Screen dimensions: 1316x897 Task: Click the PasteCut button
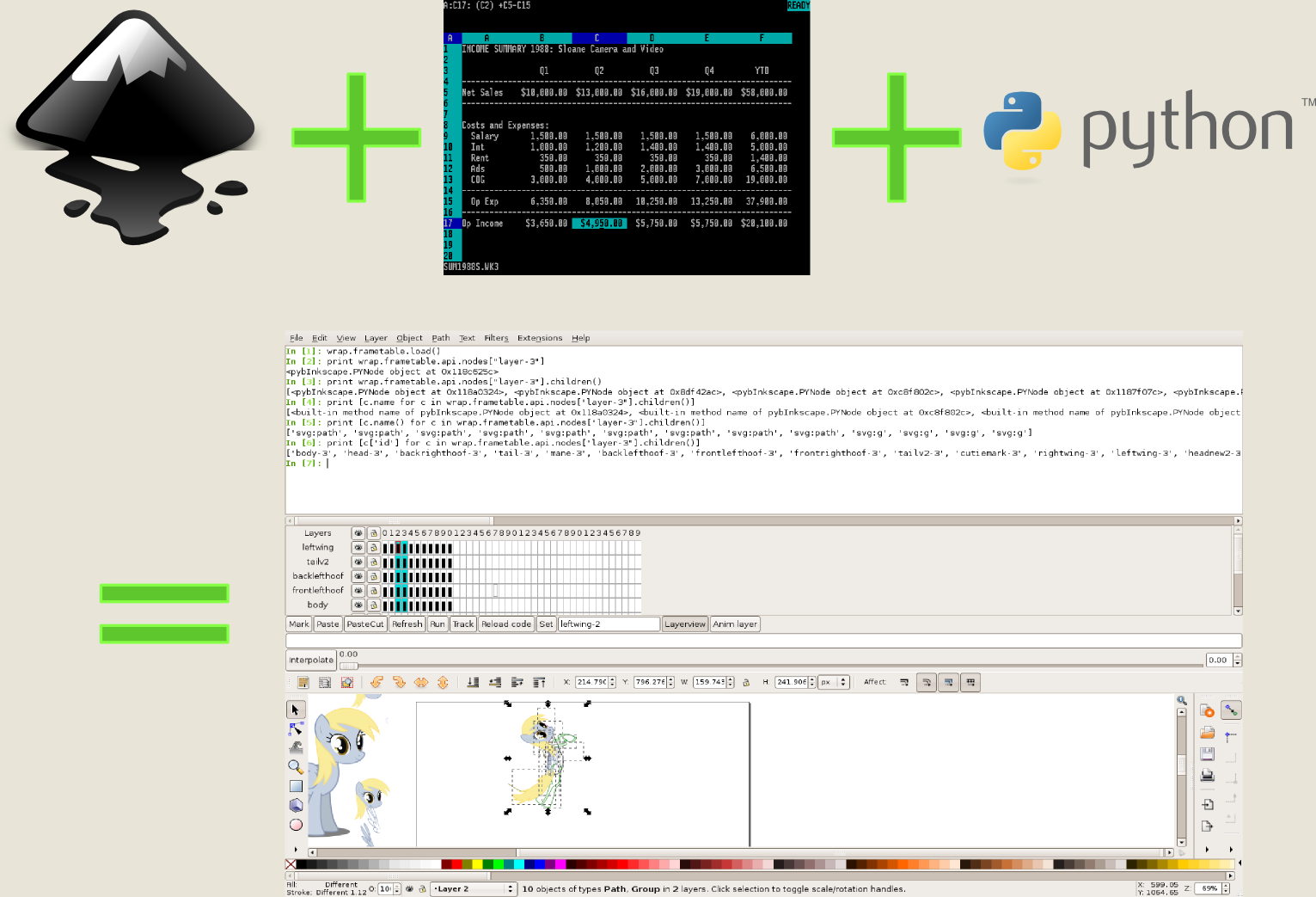365,624
